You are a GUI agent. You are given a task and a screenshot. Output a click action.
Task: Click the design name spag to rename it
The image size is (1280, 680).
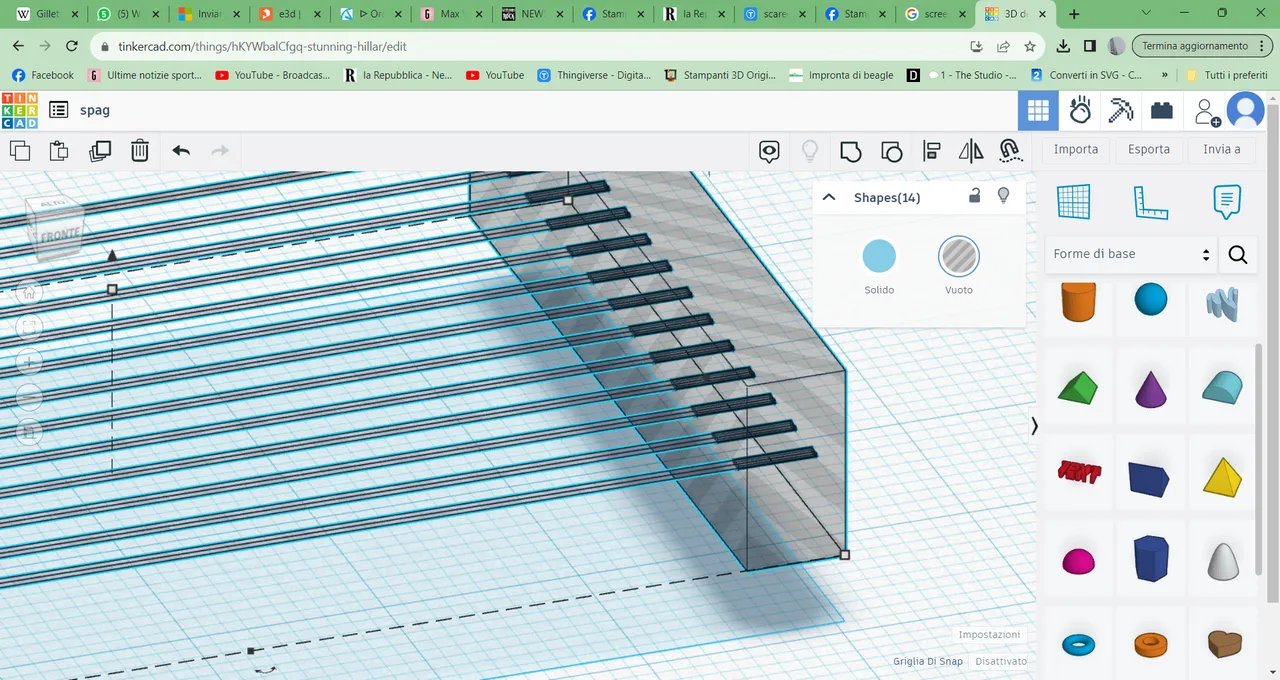pyautogui.click(x=94, y=110)
